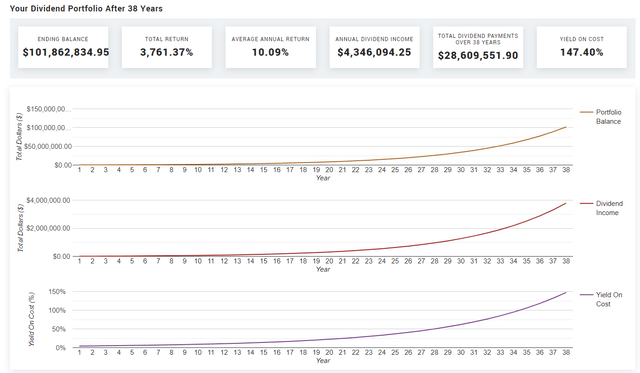This screenshot has height=373, width=640.
Task: Click the total dividend payments value $28,609,551.90
Action: [x=478, y=56]
